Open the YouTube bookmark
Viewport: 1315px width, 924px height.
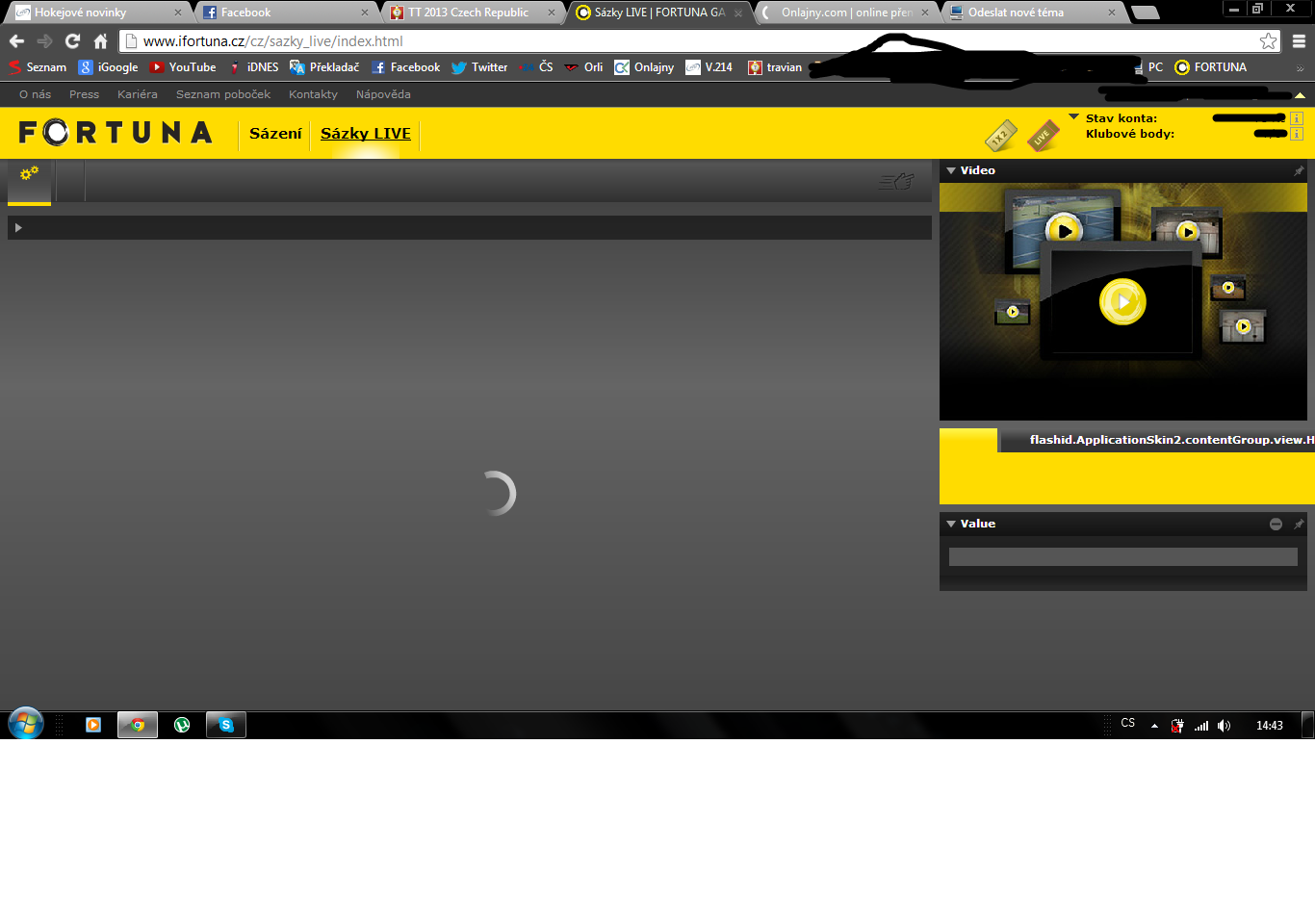[x=183, y=67]
